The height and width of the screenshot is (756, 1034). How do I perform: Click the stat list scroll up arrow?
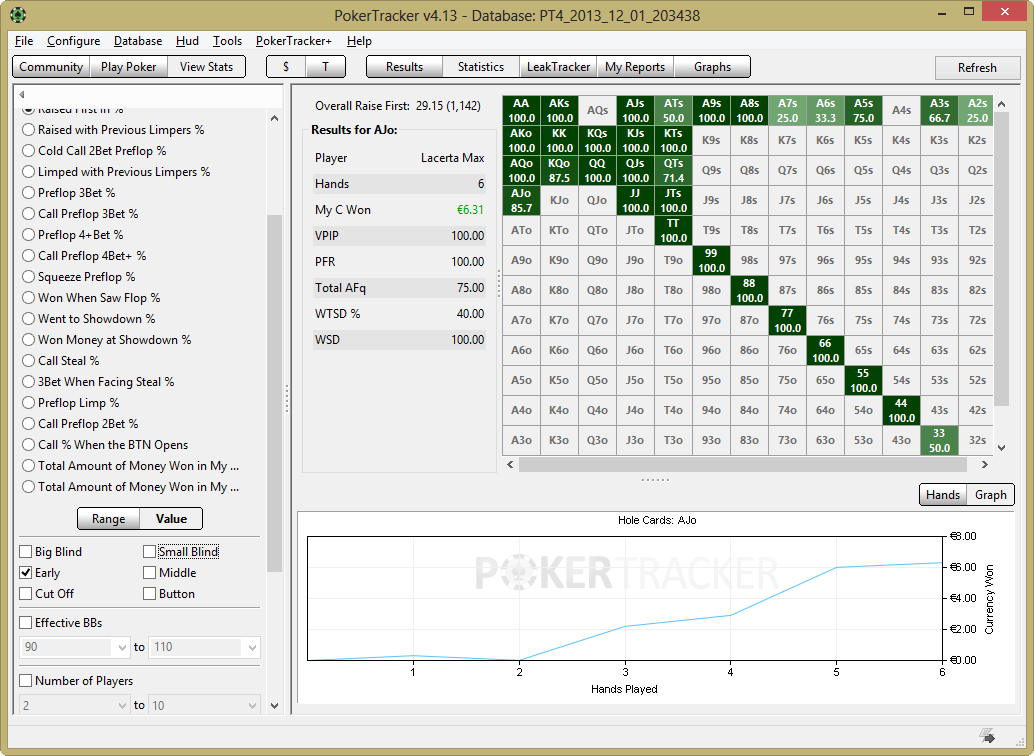(x=274, y=118)
